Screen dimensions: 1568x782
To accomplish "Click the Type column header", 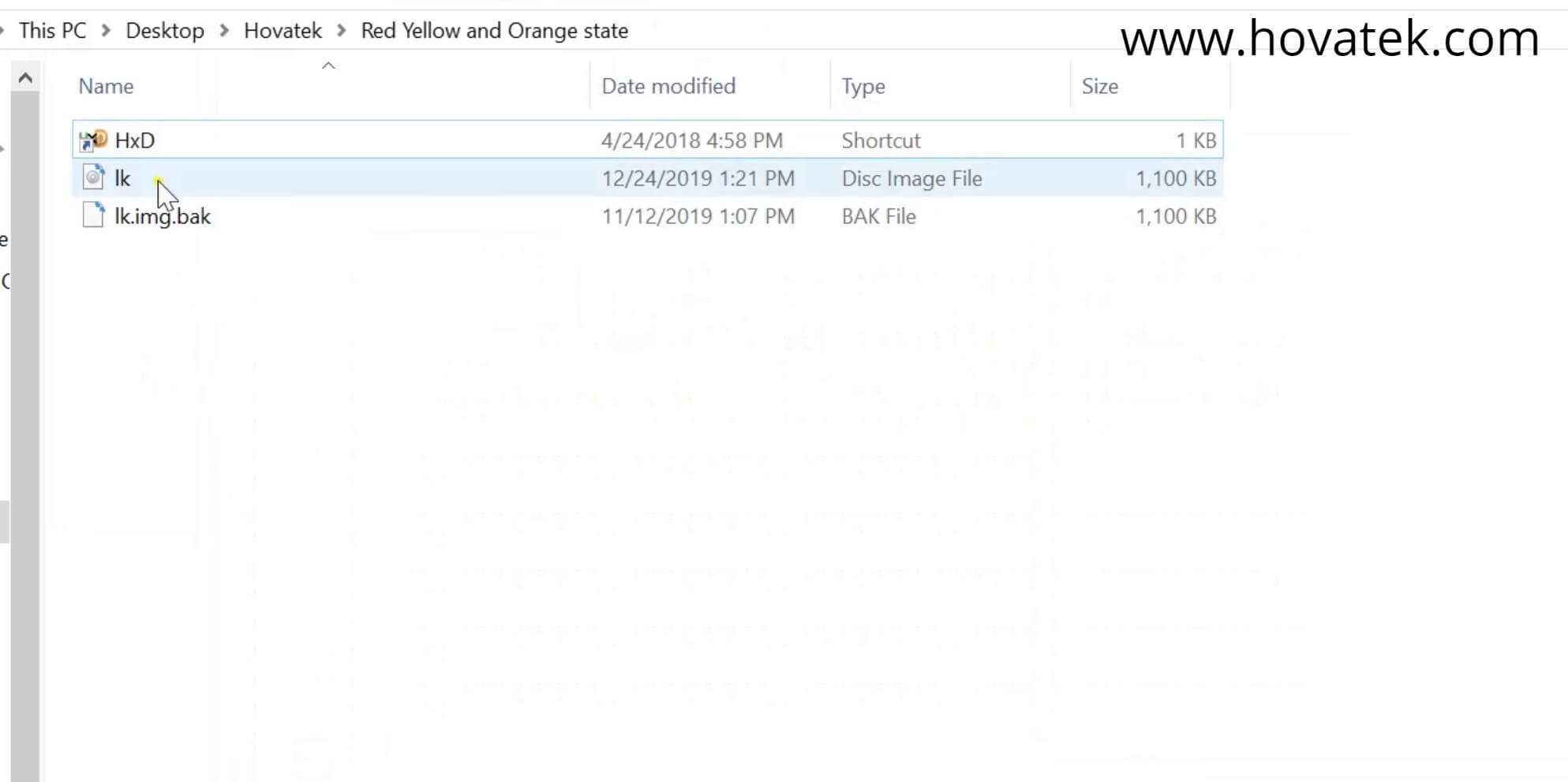I will (863, 86).
